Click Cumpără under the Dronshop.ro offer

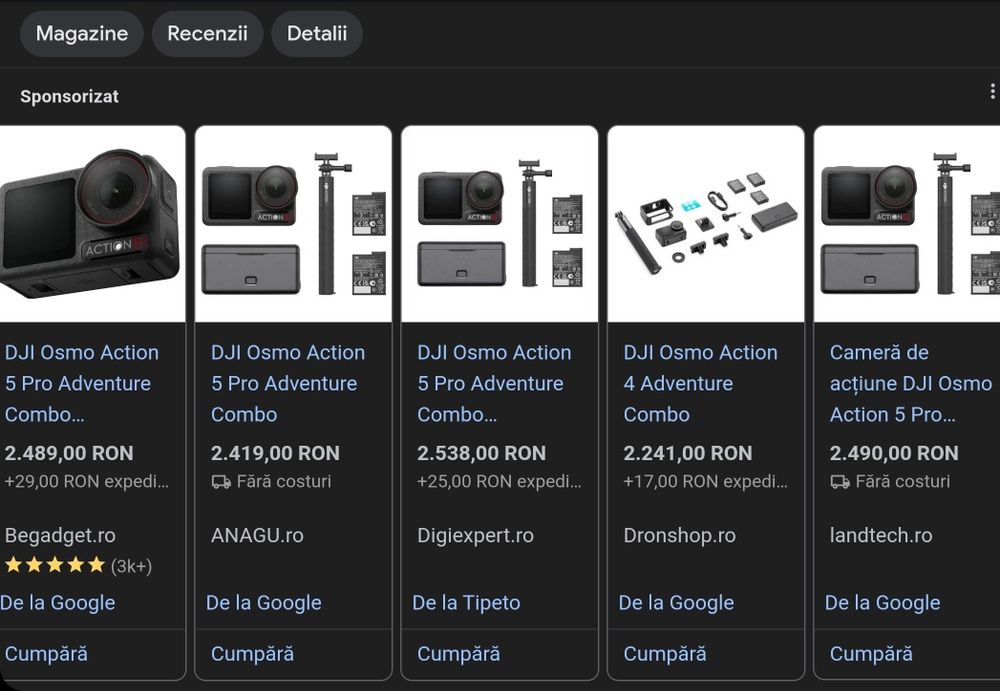665,654
